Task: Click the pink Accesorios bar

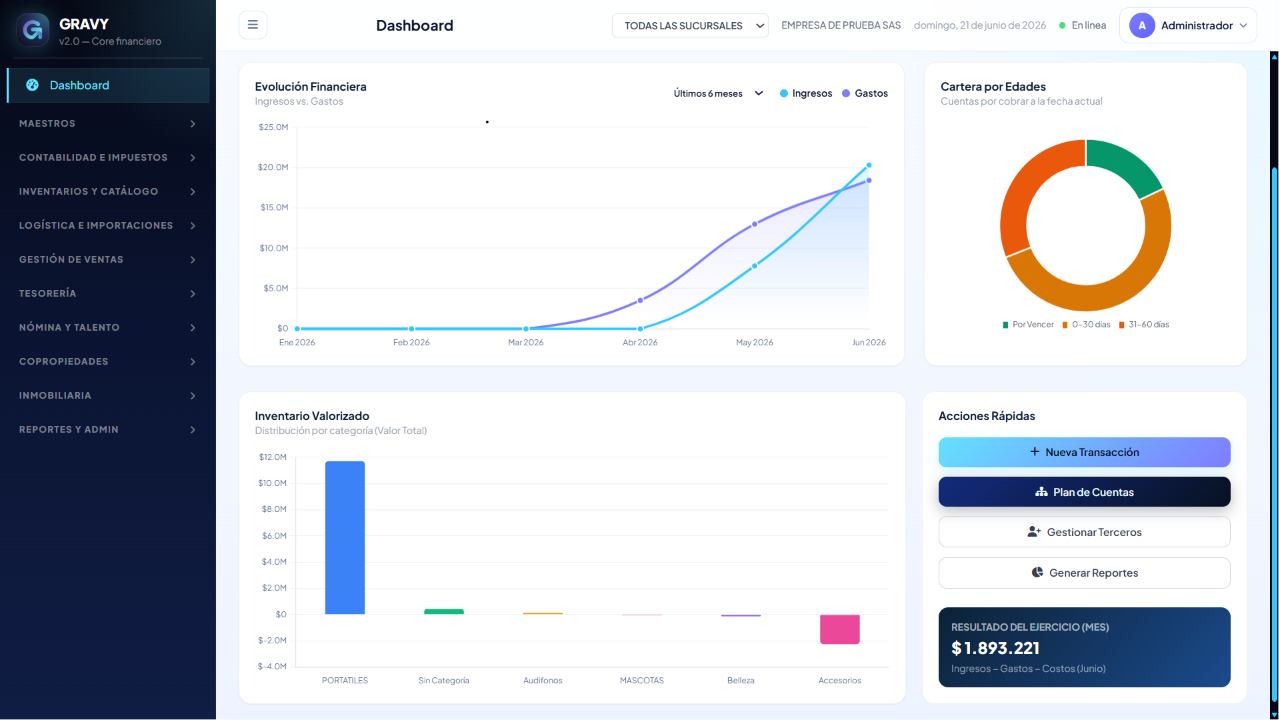Action: [840, 629]
